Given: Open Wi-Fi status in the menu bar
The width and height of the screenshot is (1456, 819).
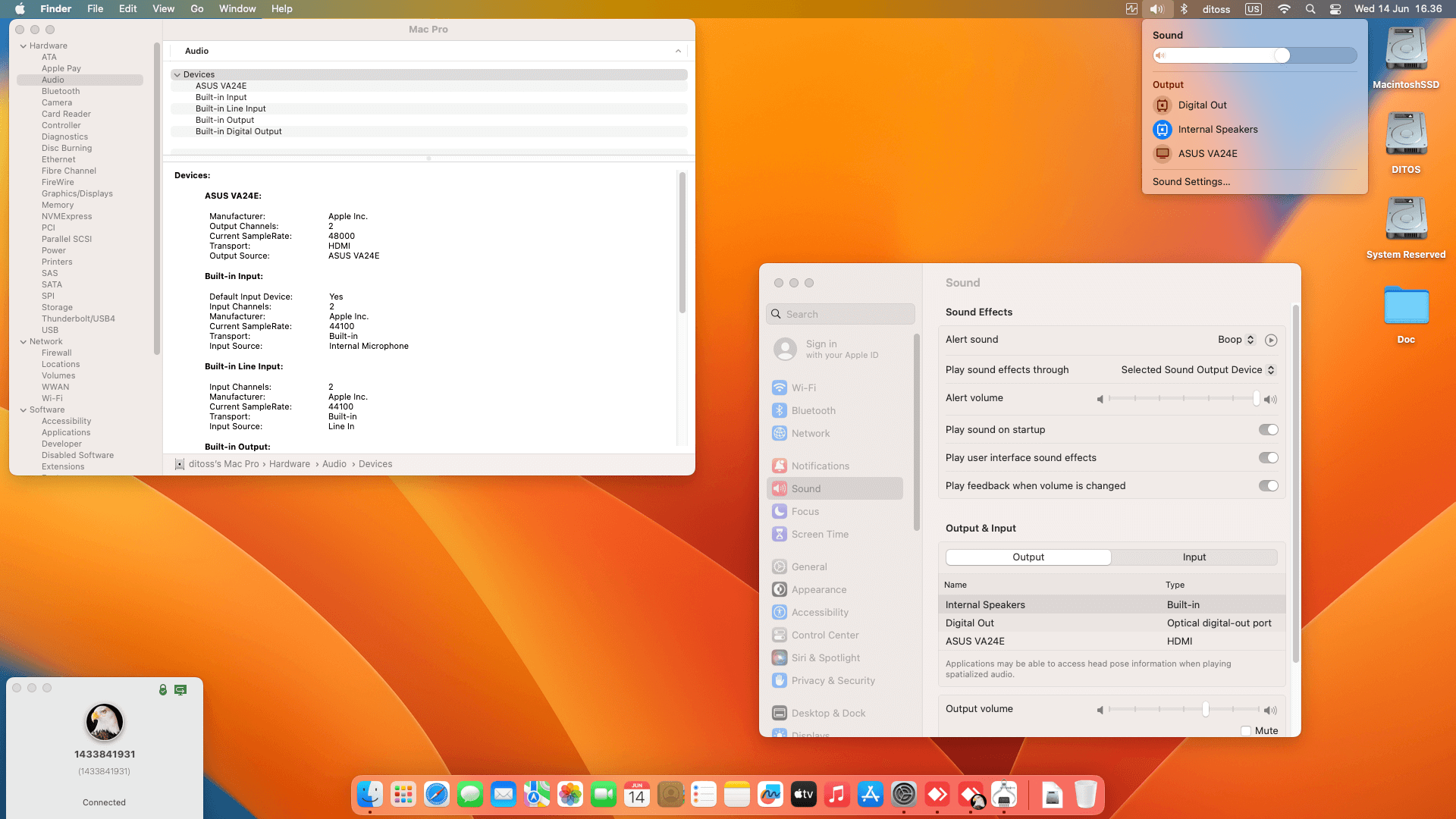Looking at the screenshot, I should (x=1284, y=9).
